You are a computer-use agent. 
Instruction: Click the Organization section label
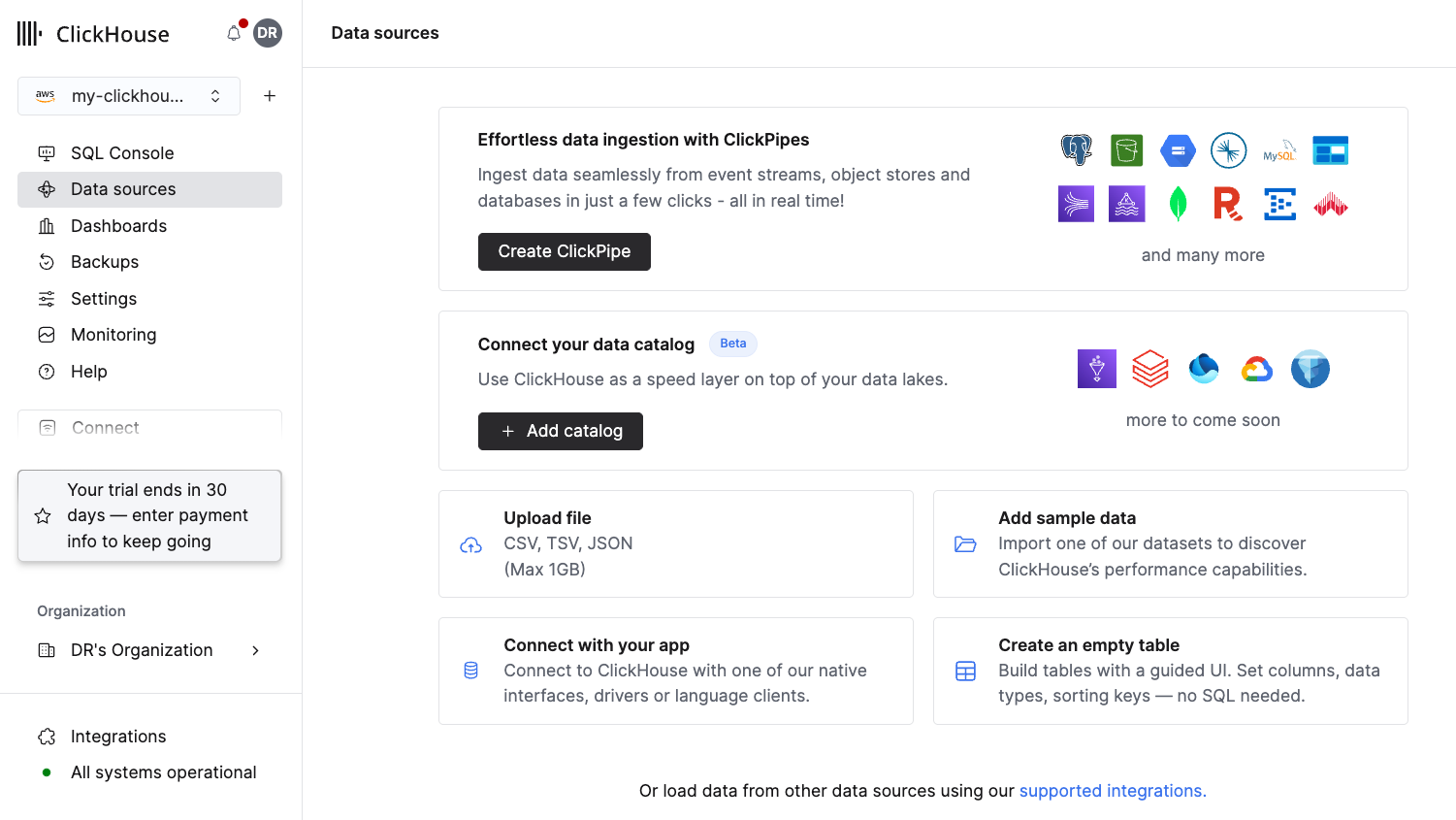(81, 611)
